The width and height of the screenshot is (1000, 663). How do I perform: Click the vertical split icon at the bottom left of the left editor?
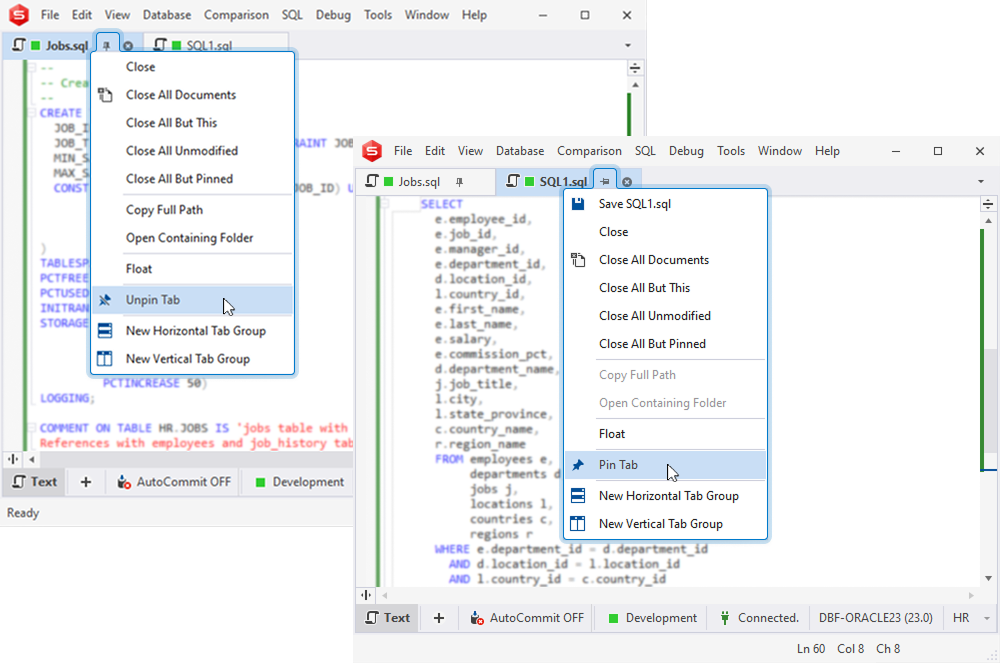[x=13, y=459]
